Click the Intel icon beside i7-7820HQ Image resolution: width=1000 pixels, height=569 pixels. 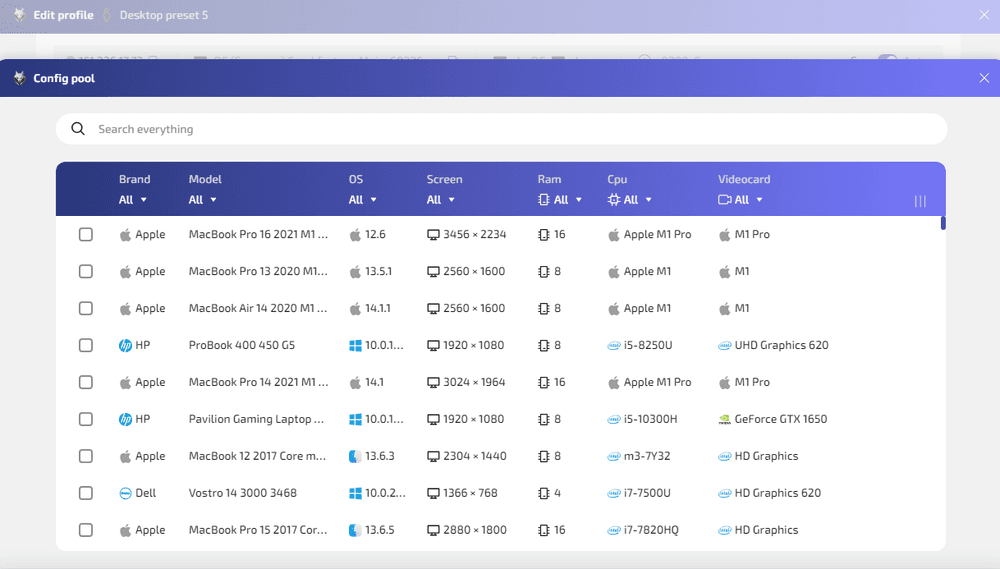(614, 531)
